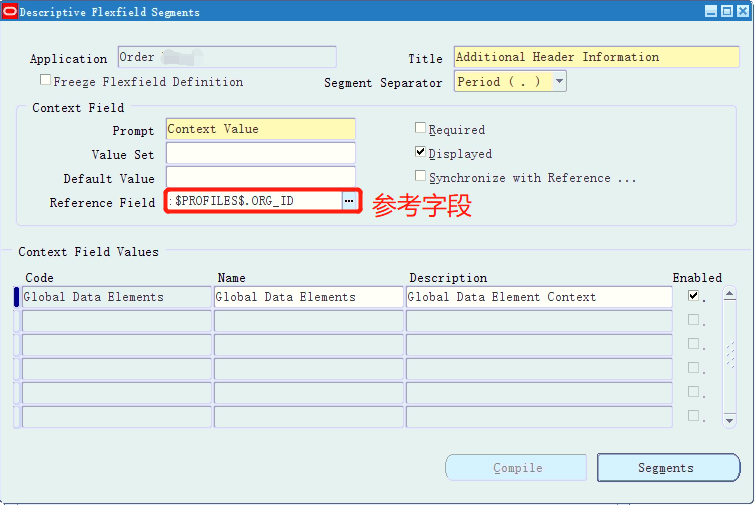
Task: Enable Freeze Flexfield Definition checkbox
Action: click(45, 80)
